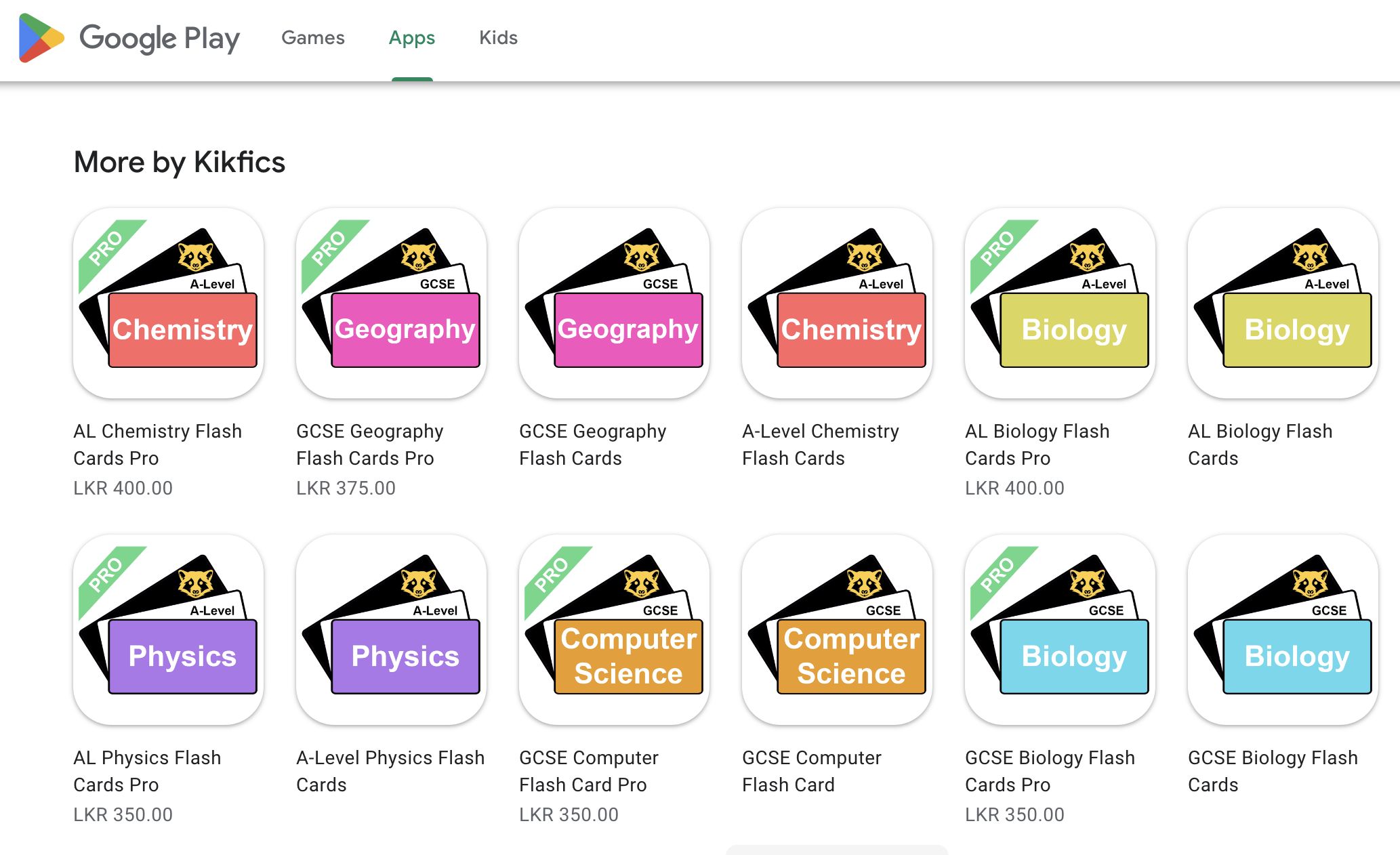This screenshot has height=855, width=1400.
Task: Click the Google Play logo
Action: [129, 38]
